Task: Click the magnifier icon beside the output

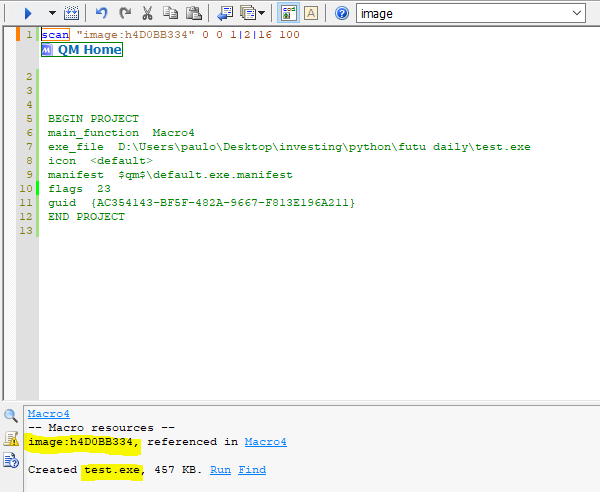Action: 11,415
